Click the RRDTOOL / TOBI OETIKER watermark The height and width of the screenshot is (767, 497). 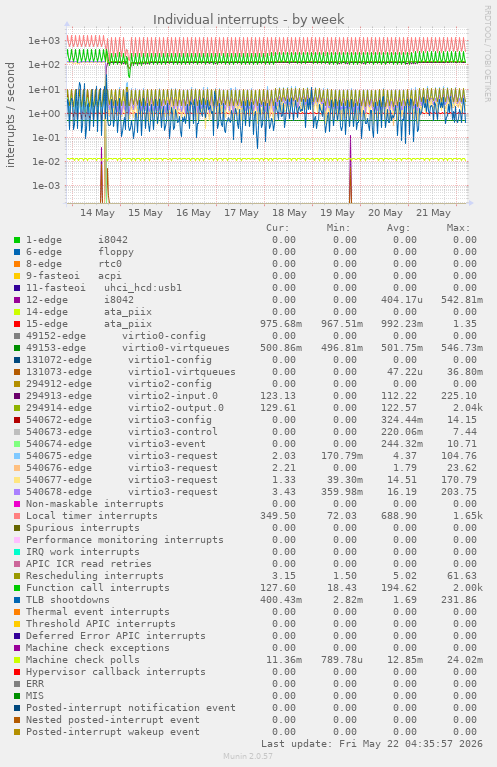pos(487,53)
